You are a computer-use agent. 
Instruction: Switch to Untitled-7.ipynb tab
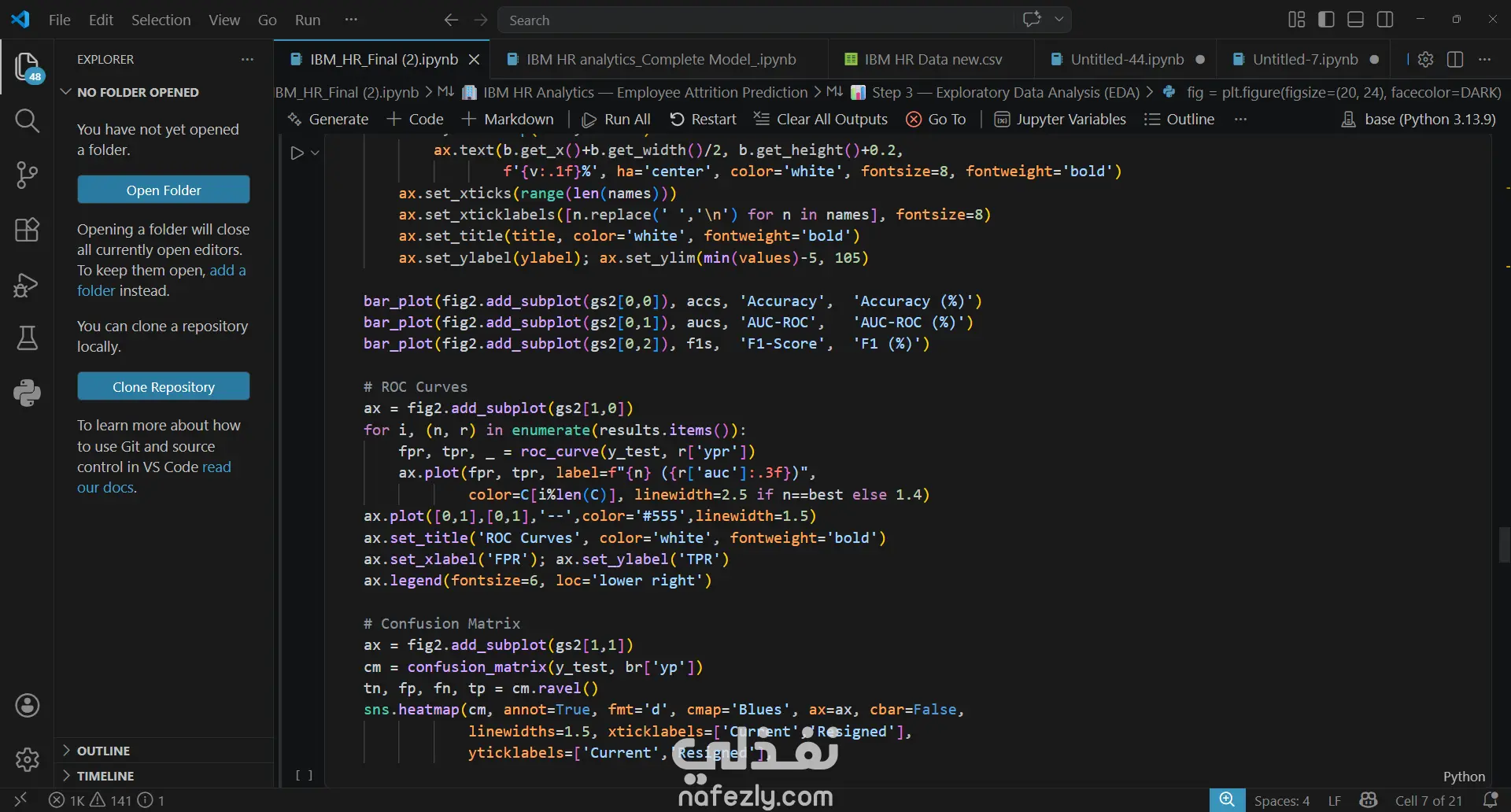click(1305, 59)
